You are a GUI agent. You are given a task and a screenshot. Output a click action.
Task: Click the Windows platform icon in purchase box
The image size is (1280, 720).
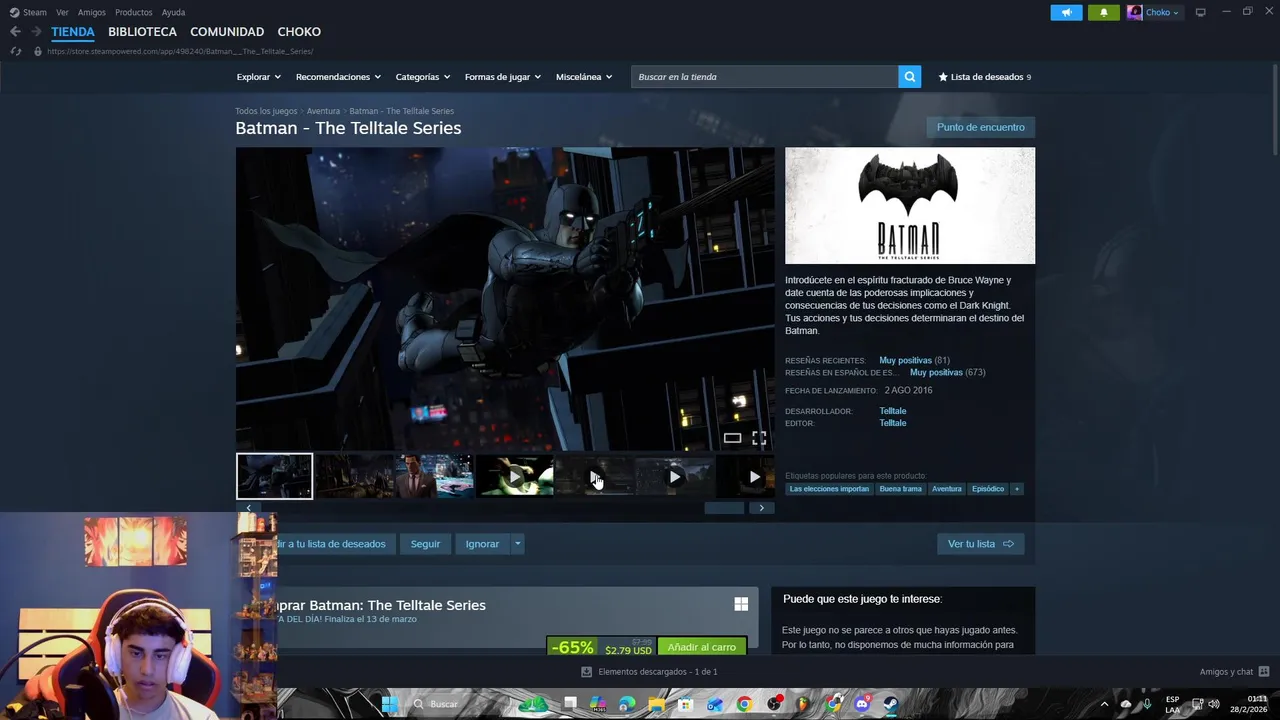pos(741,604)
